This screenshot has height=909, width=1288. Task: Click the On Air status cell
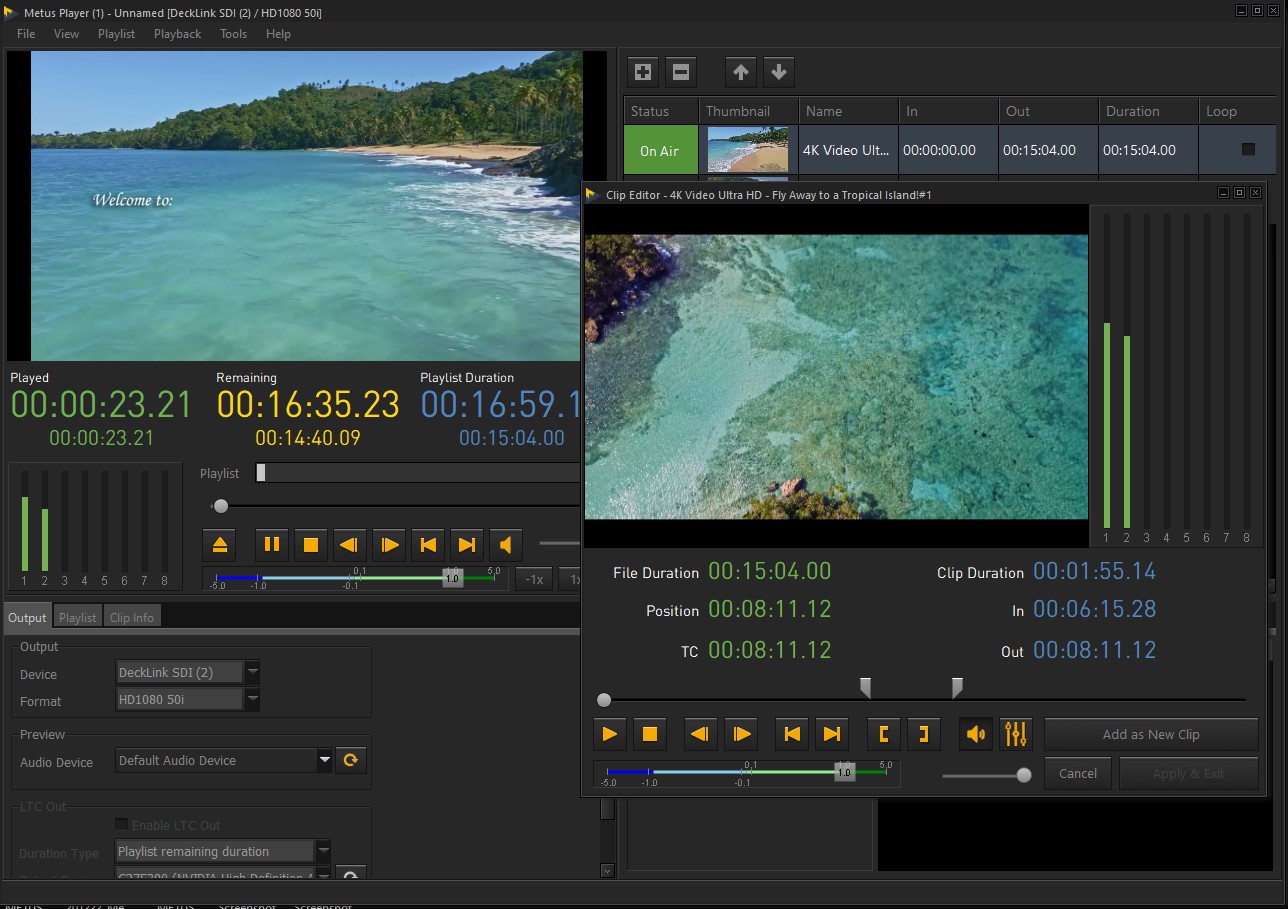click(659, 150)
